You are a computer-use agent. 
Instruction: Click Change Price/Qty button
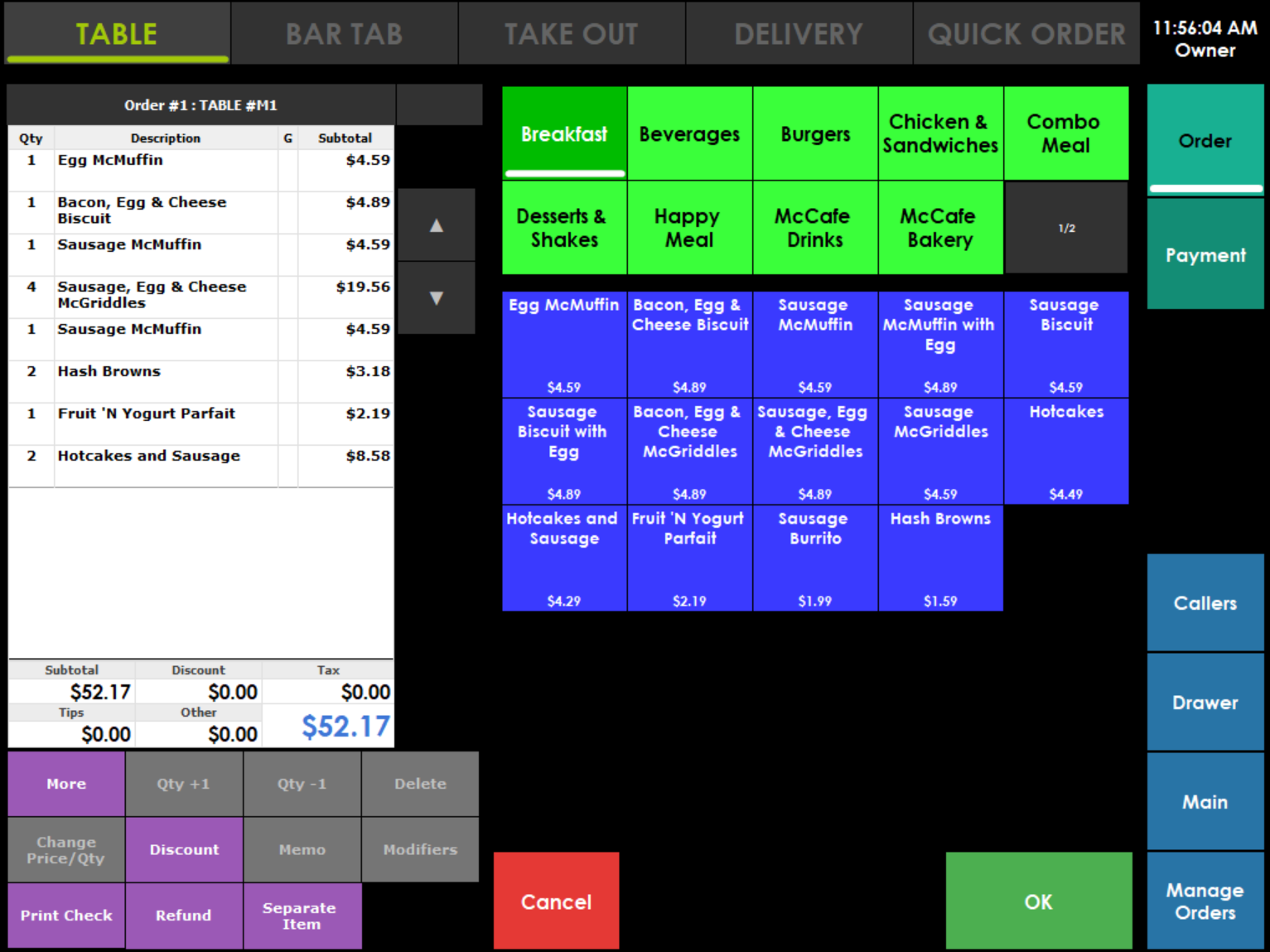66,849
